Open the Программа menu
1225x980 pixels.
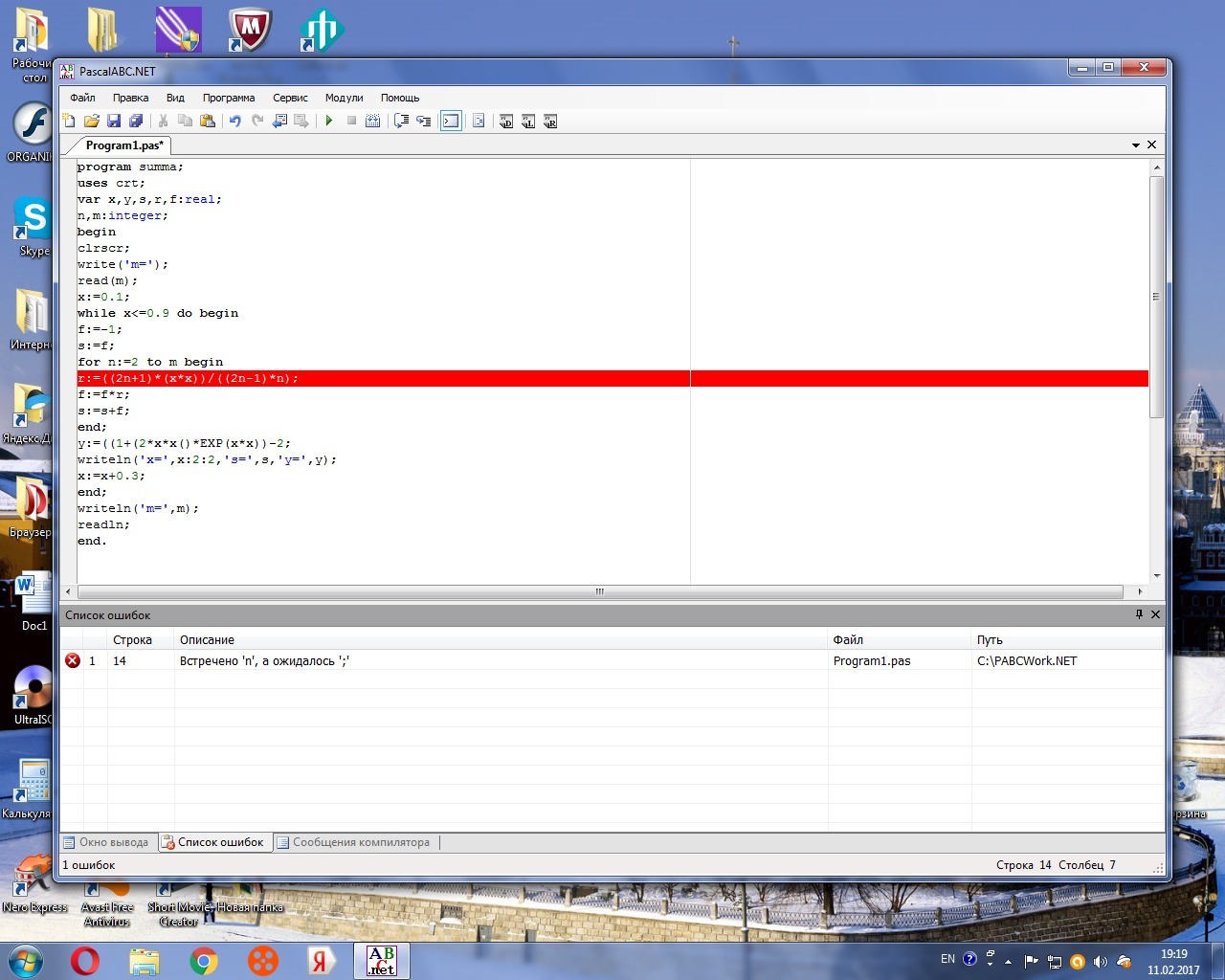[229, 98]
